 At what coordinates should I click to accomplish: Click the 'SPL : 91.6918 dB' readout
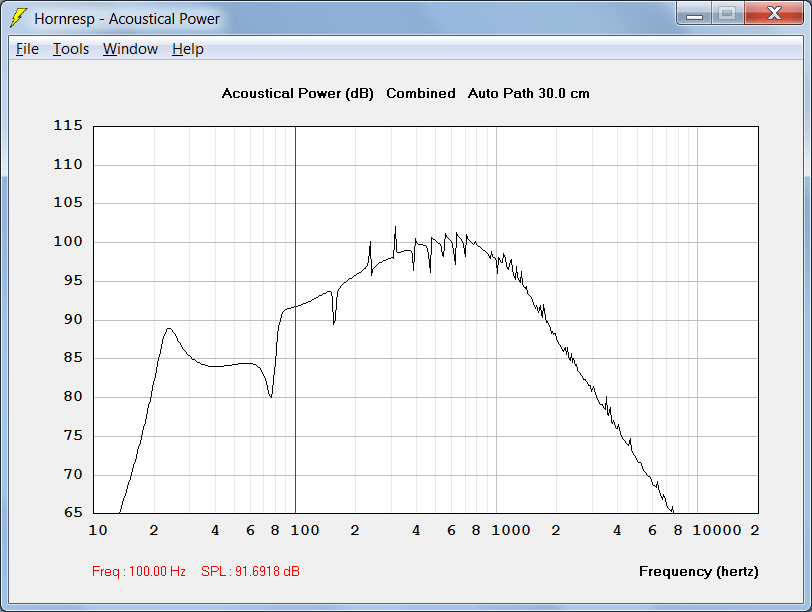tap(250, 571)
